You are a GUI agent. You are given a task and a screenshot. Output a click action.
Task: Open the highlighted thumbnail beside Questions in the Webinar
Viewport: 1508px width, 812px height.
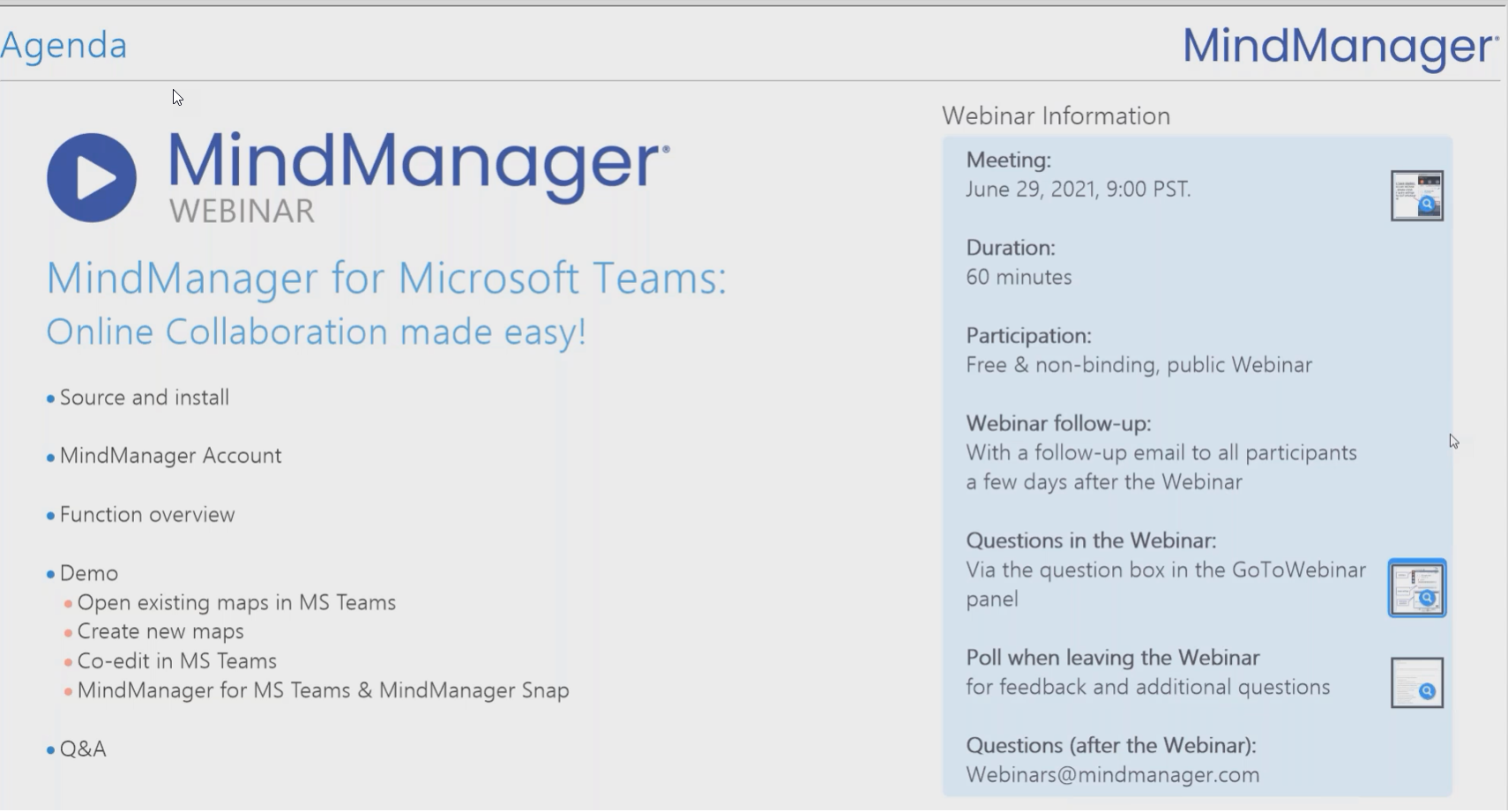1416,588
